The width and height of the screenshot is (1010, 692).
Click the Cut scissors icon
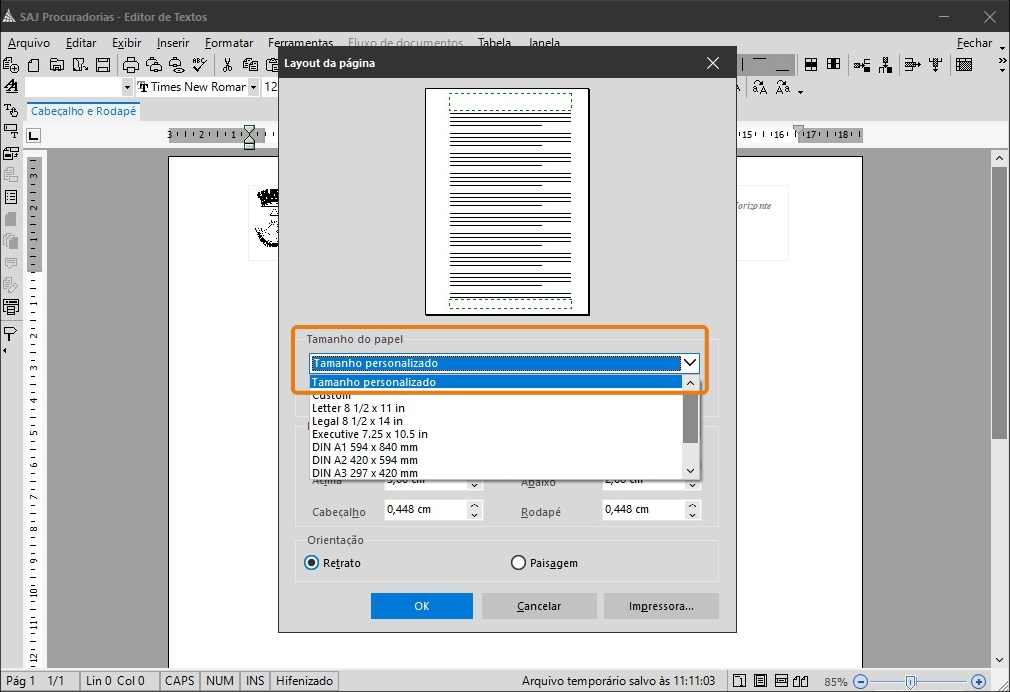pyautogui.click(x=228, y=65)
